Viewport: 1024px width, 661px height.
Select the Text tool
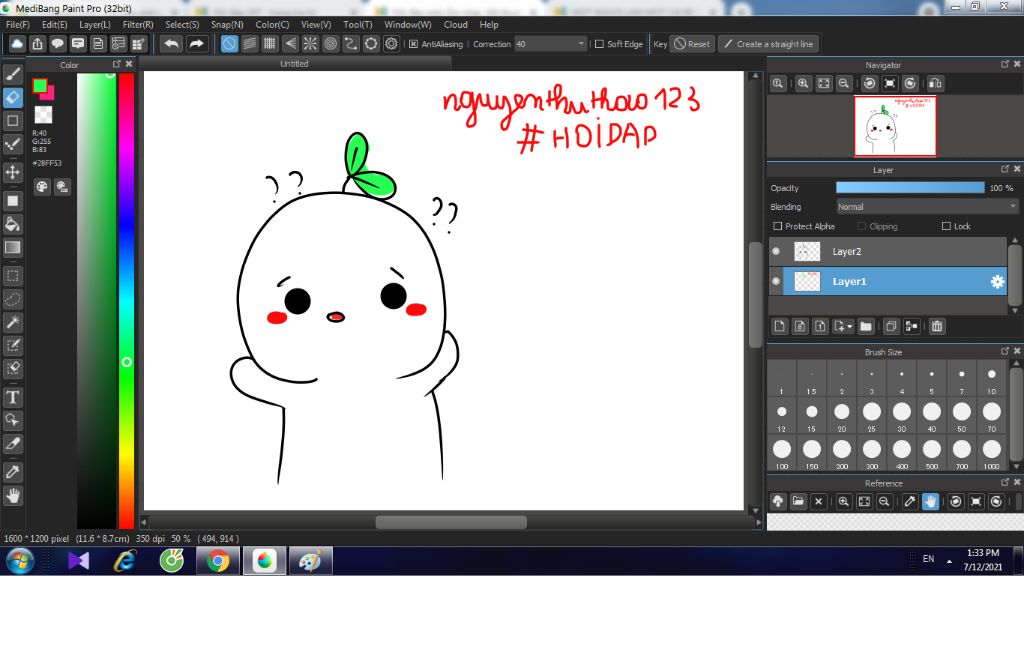tap(12, 397)
